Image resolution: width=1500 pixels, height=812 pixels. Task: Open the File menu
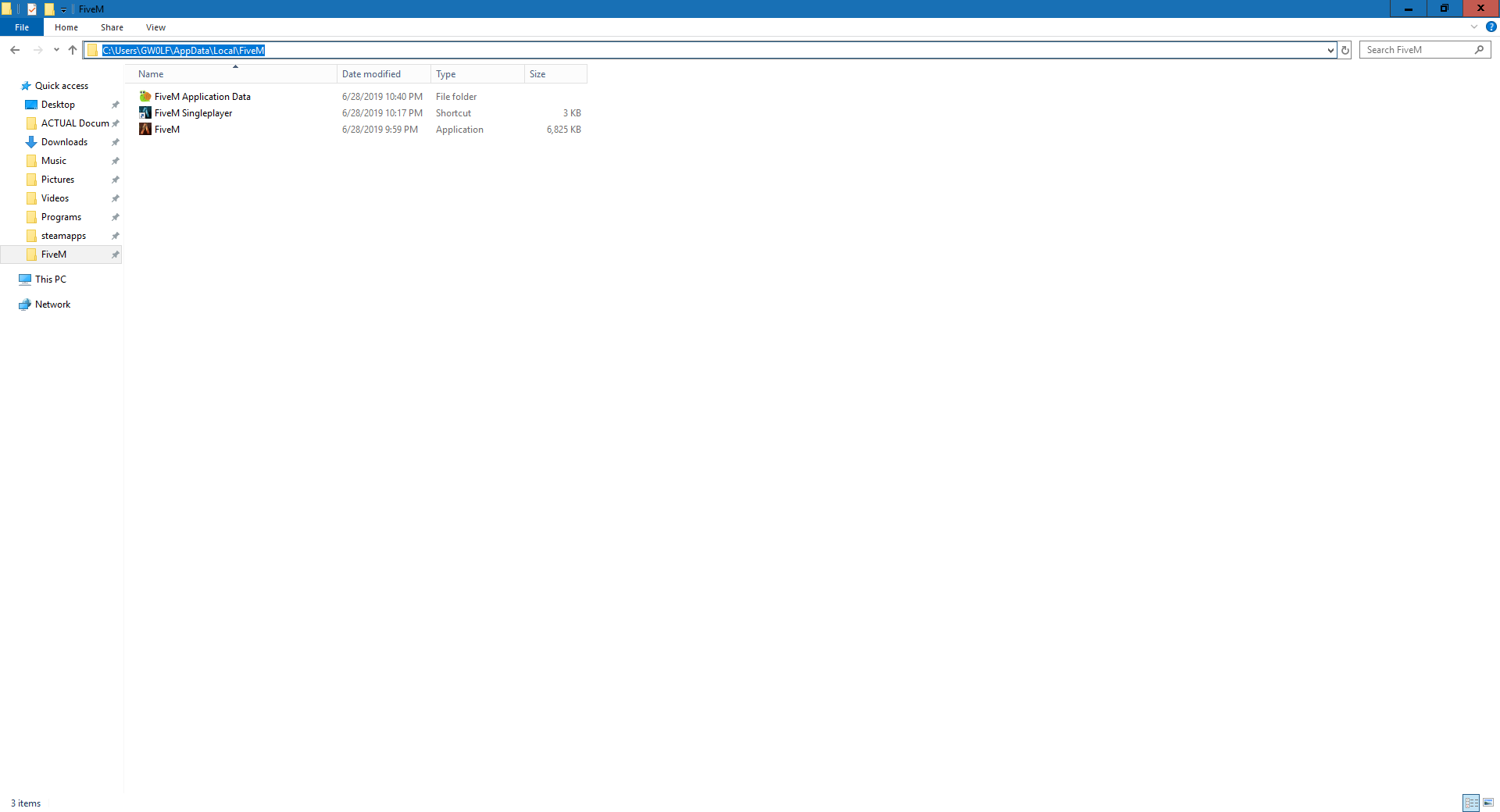tap(22, 27)
